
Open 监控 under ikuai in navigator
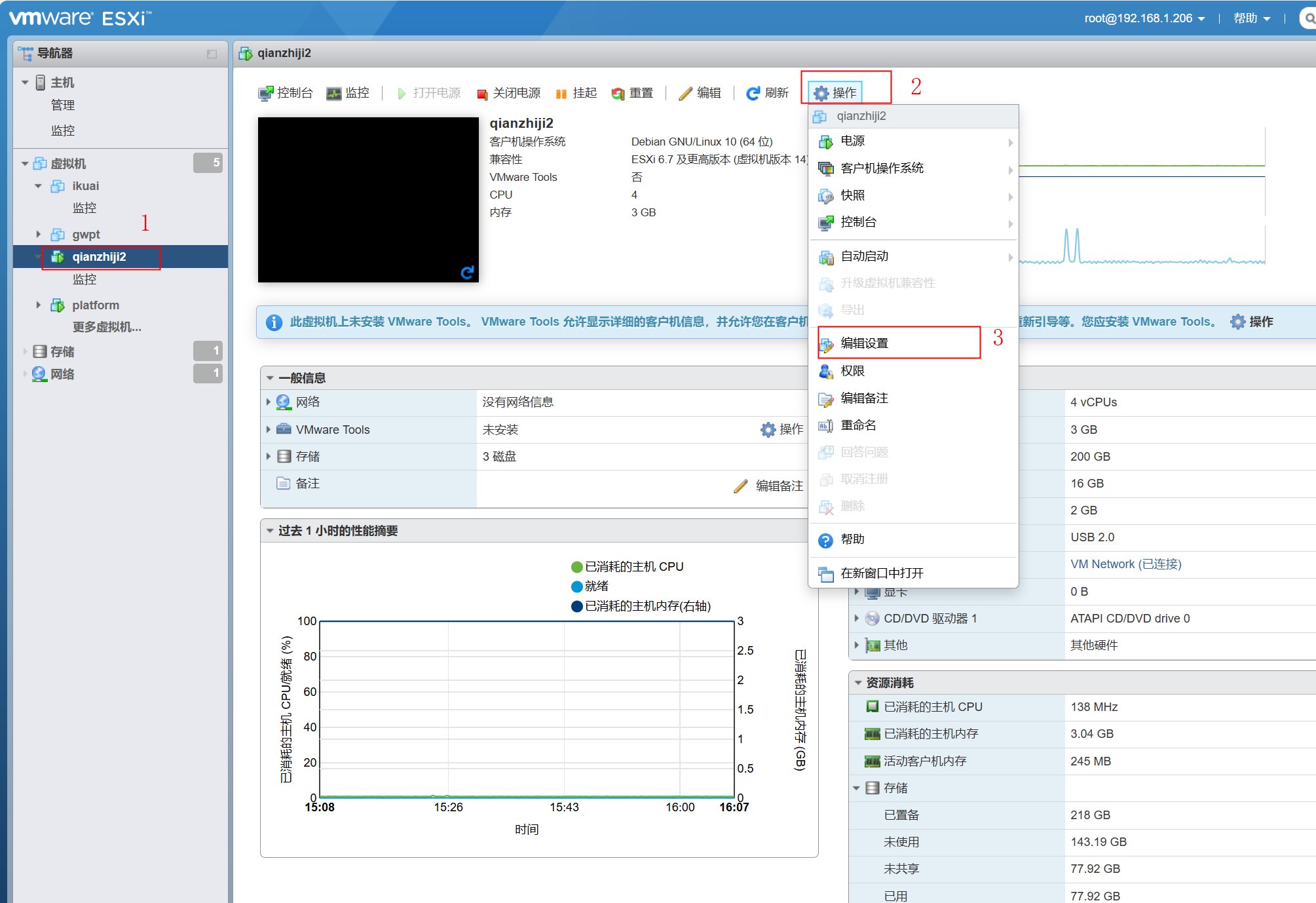85,208
